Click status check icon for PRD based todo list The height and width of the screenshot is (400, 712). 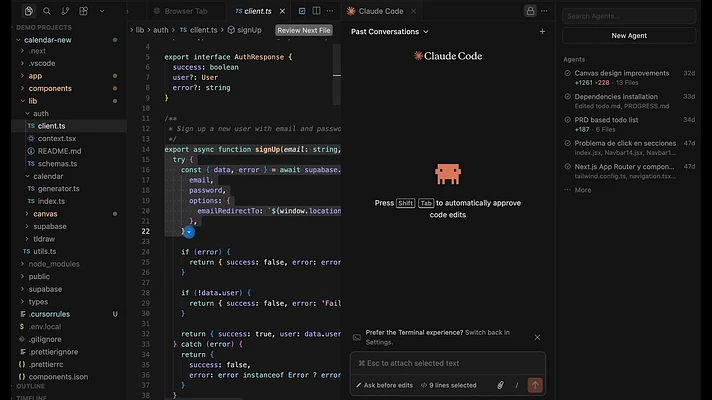[x=568, y=120]
